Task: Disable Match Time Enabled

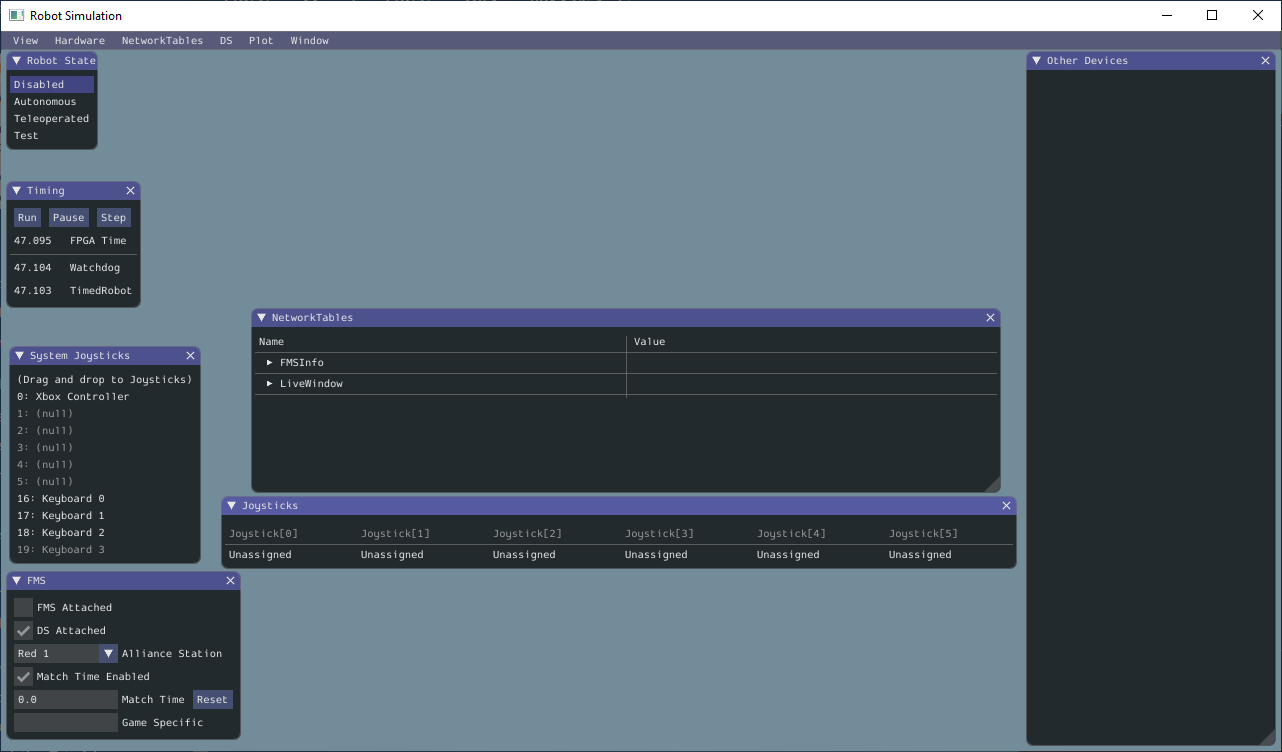Action: pos(22,676)
